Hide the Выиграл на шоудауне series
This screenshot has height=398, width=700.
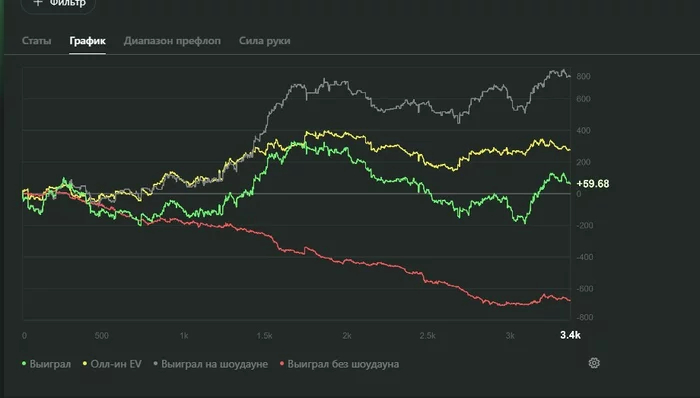pos(210,364)
